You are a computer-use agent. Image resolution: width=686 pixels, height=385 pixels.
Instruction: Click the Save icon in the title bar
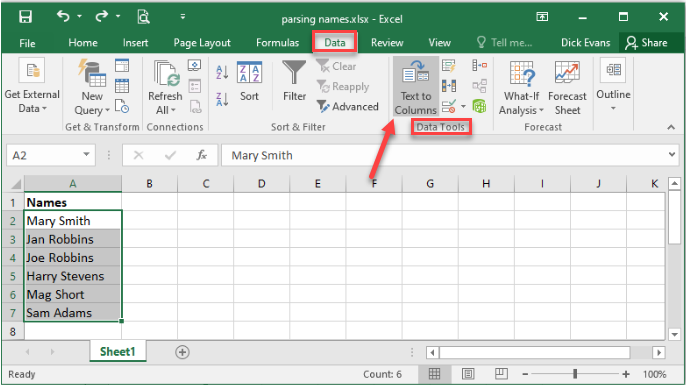(25, 17)
